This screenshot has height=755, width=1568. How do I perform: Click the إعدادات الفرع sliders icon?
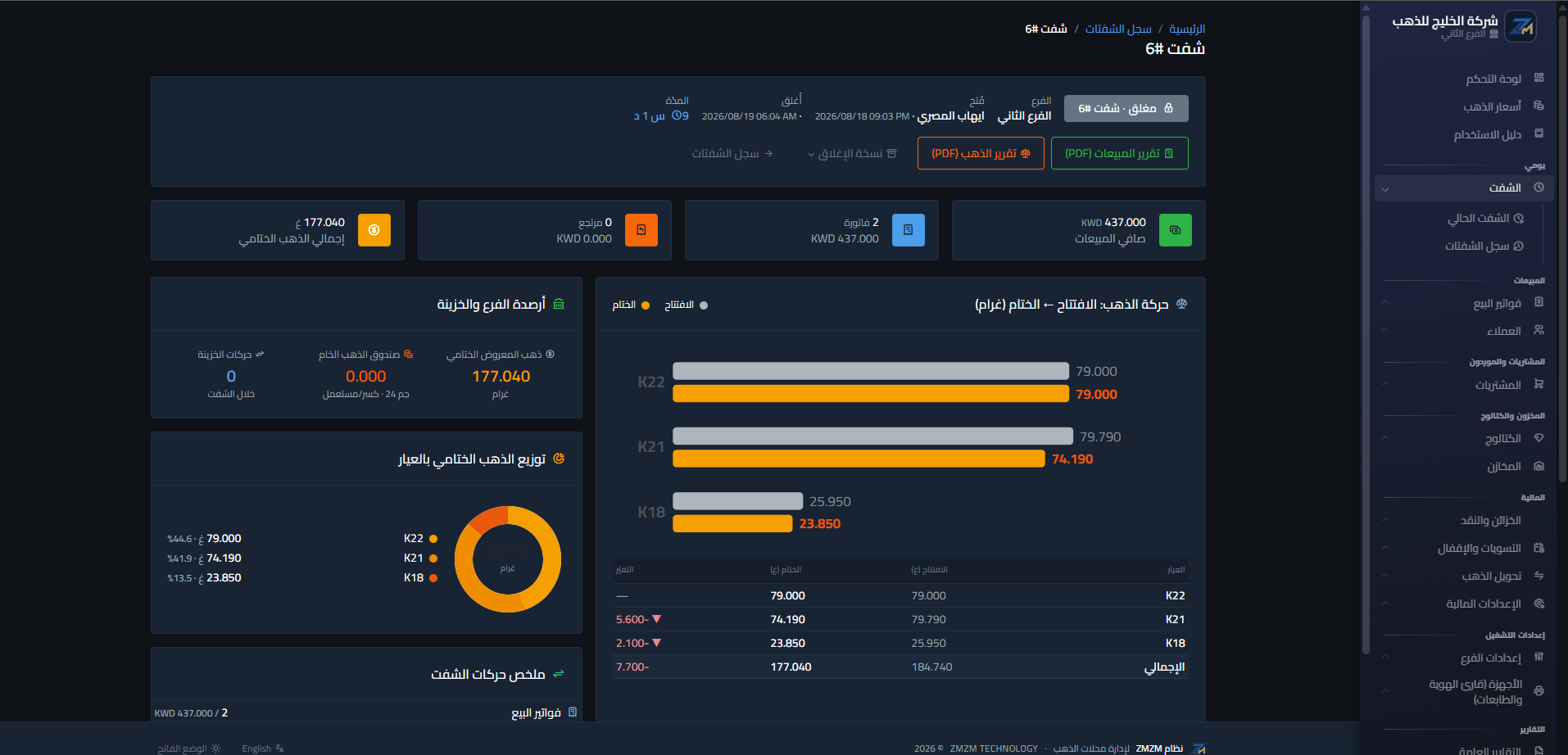click(1539, 657)
